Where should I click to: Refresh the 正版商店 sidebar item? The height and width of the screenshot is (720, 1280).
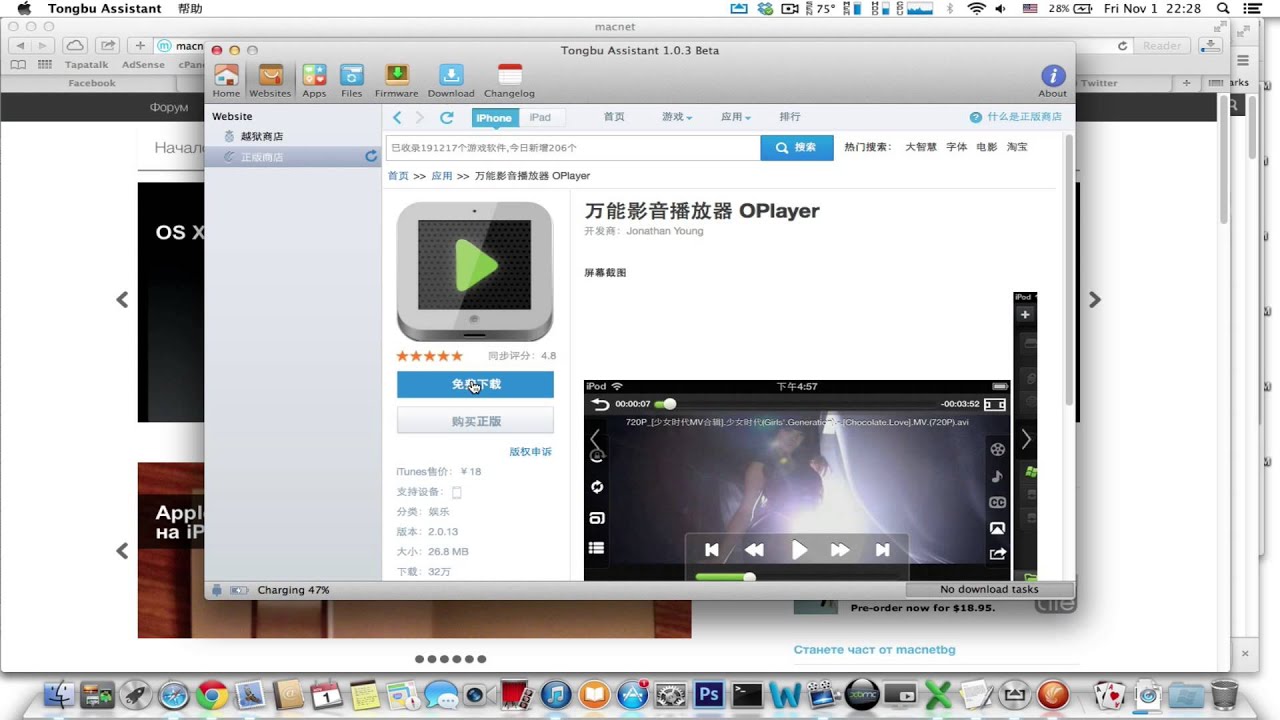371,156
